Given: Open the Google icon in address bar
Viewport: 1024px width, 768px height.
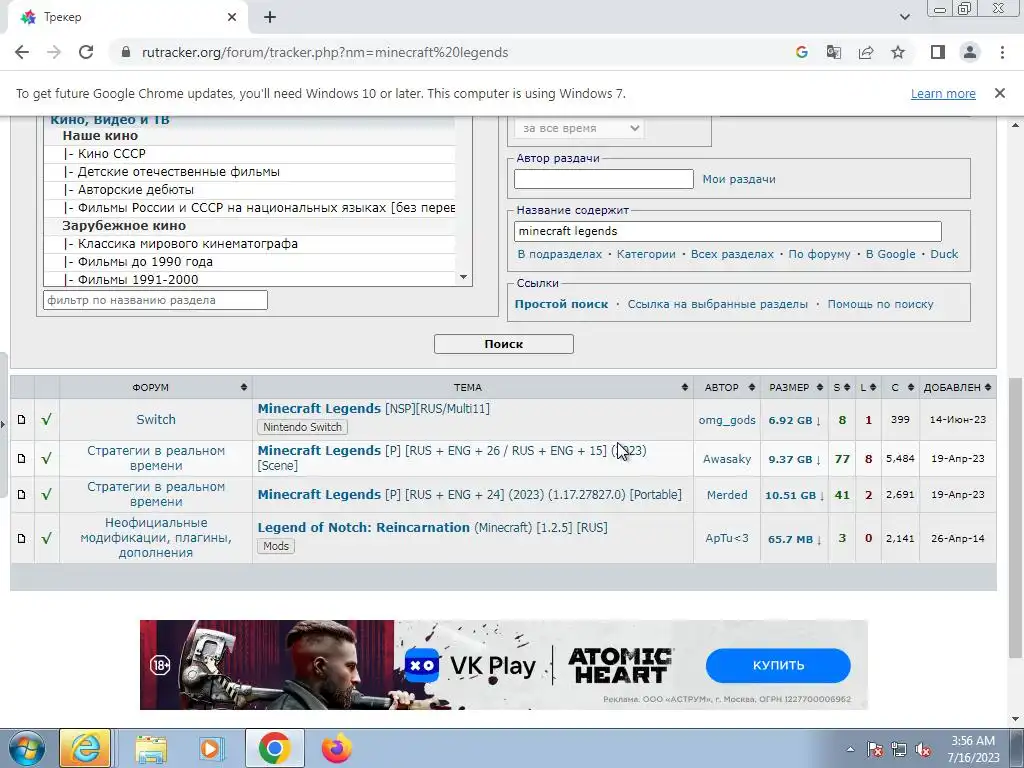Looking at the screenshot, I should pos(801,52).
